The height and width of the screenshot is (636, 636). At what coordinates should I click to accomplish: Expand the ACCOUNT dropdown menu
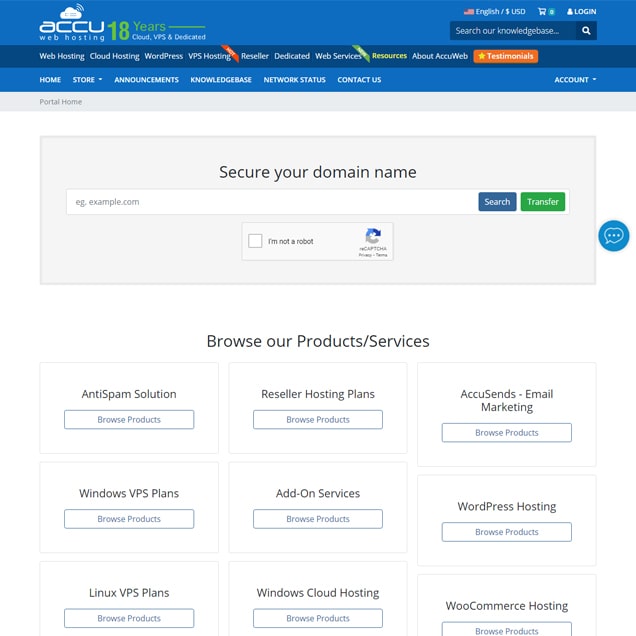(575, 80)
